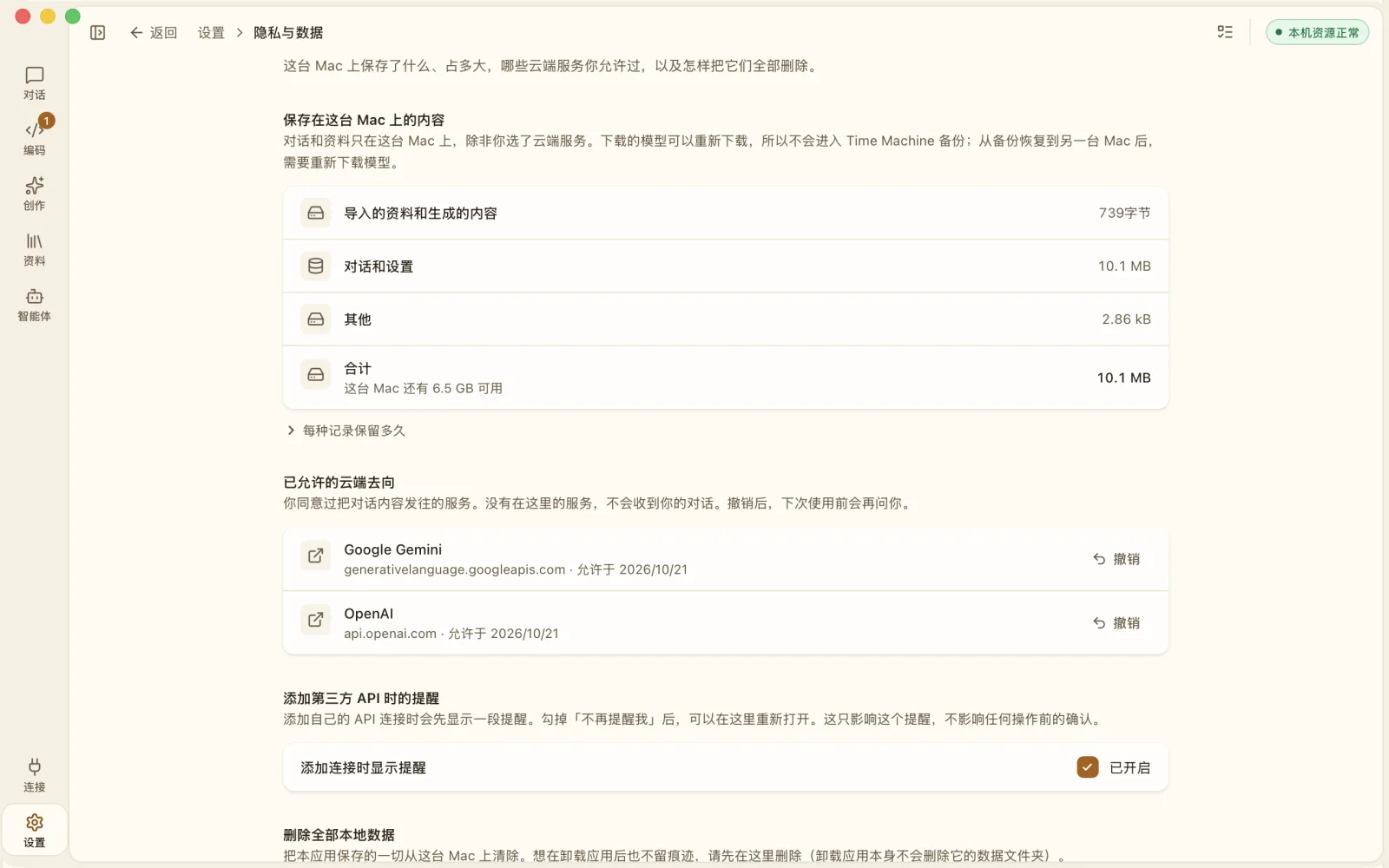
Task: Click the drive icon for 其他
Action: (x=316, y=319)
